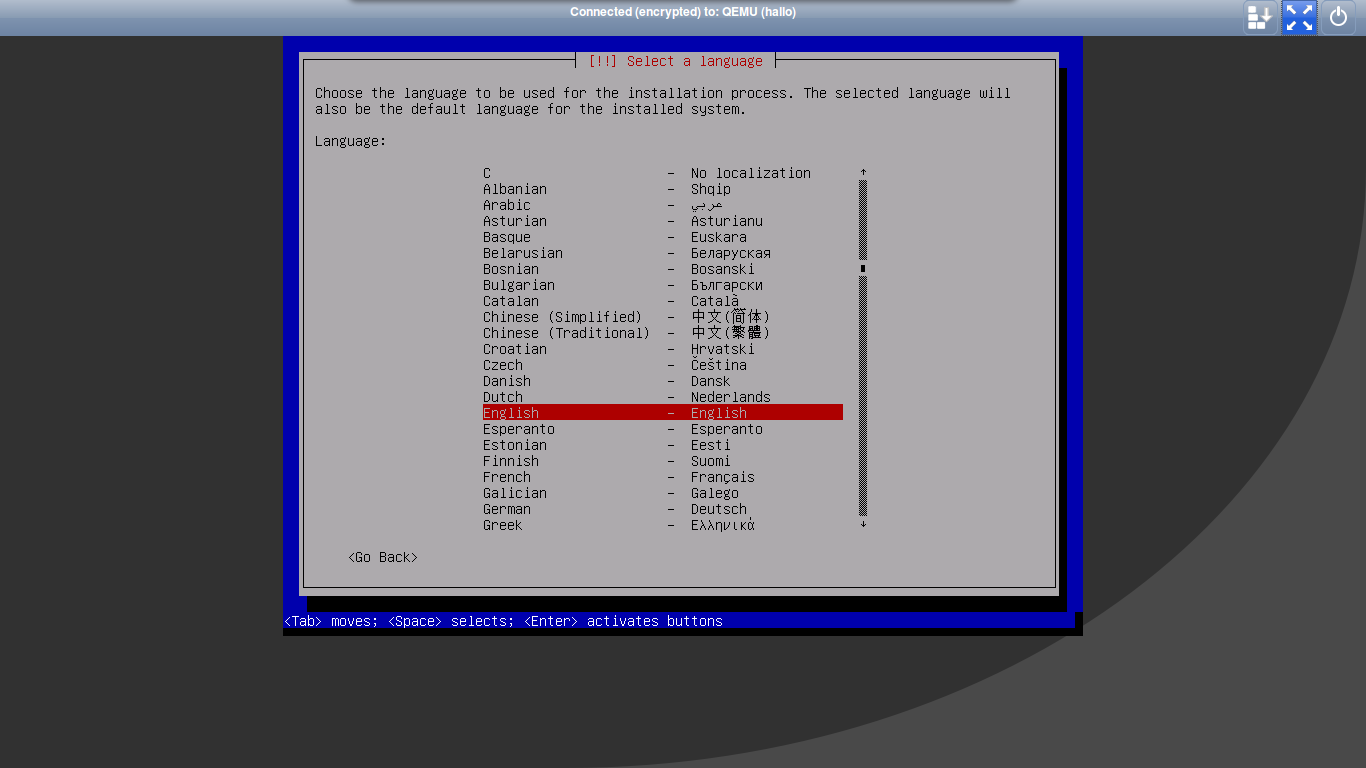The image size is (1366, 768).
Task: Click the highlighted English row
Action: click(663, 413)
